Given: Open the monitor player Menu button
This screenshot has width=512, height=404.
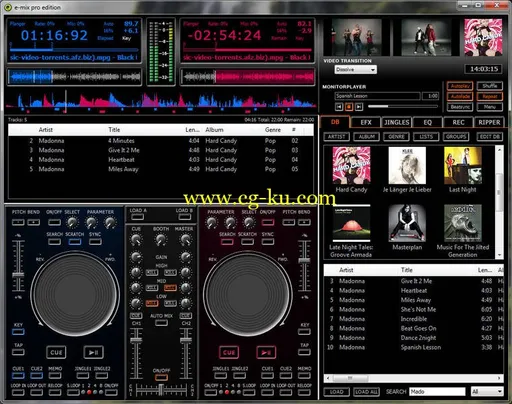Looking at the screenshot, I should 490,107.
